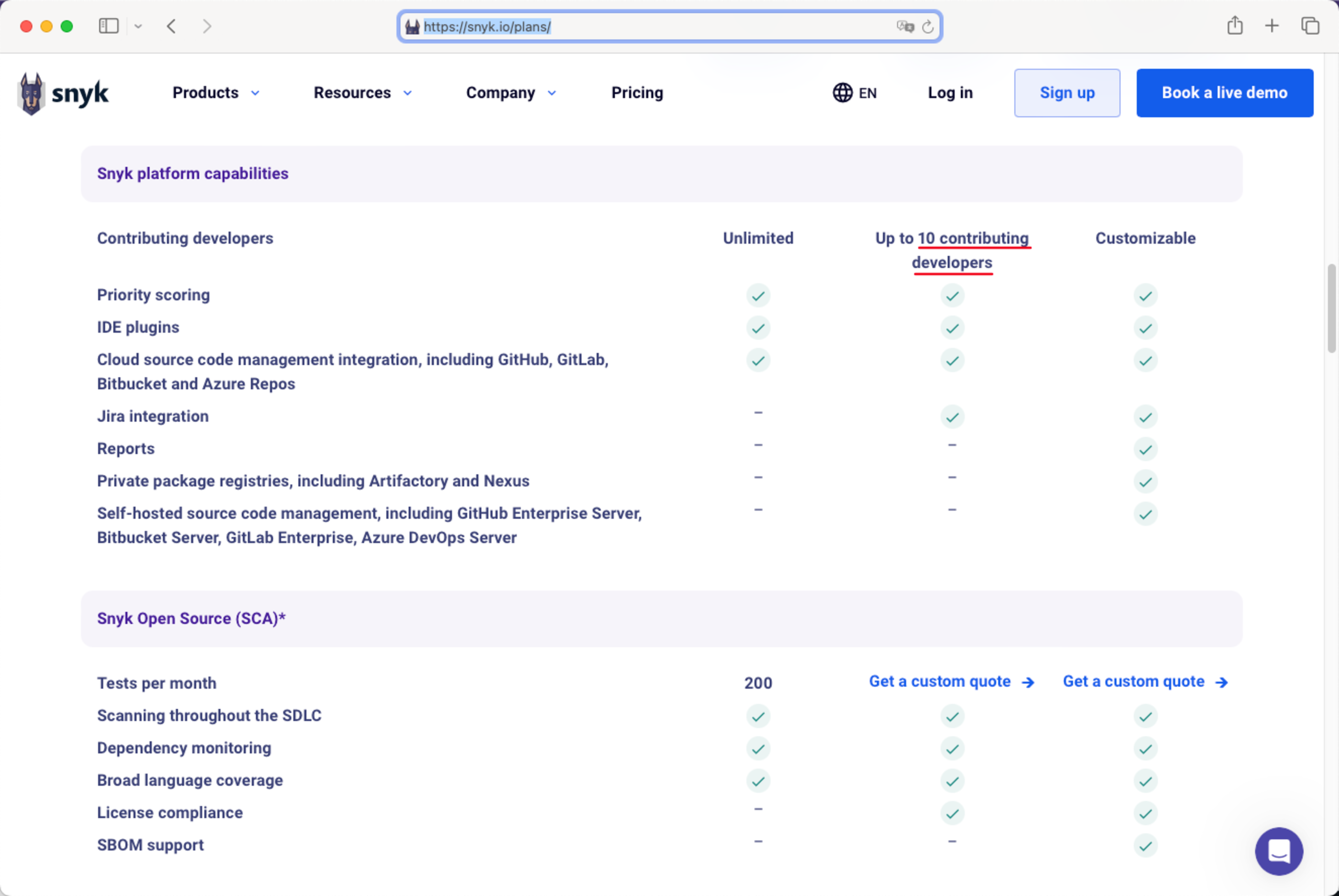Click the translate icon in address bar
The image size is (1339, 896).
905,26
